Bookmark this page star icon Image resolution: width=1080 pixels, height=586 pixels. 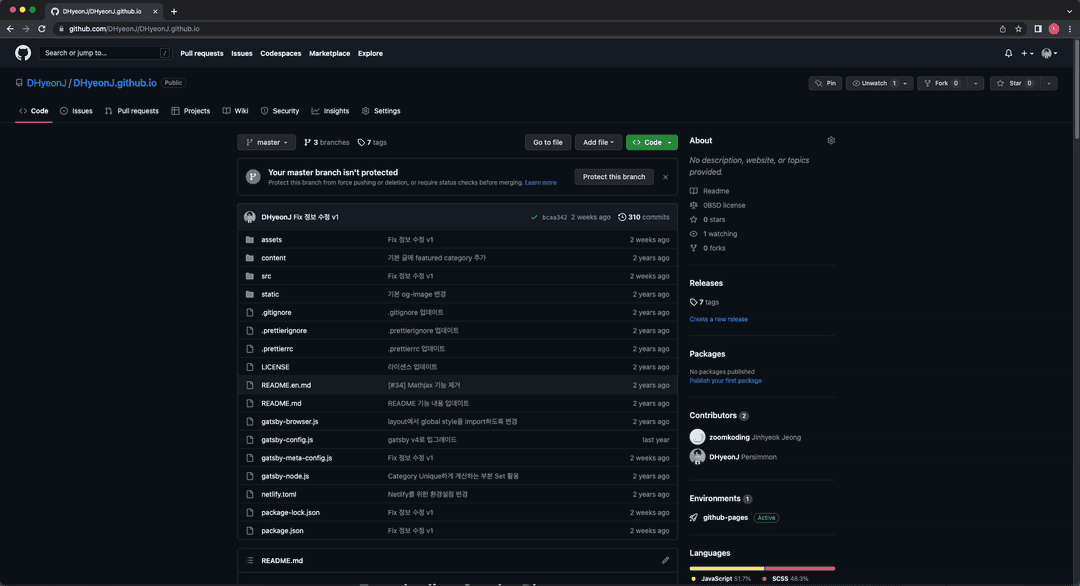[x=1018, y=29]
